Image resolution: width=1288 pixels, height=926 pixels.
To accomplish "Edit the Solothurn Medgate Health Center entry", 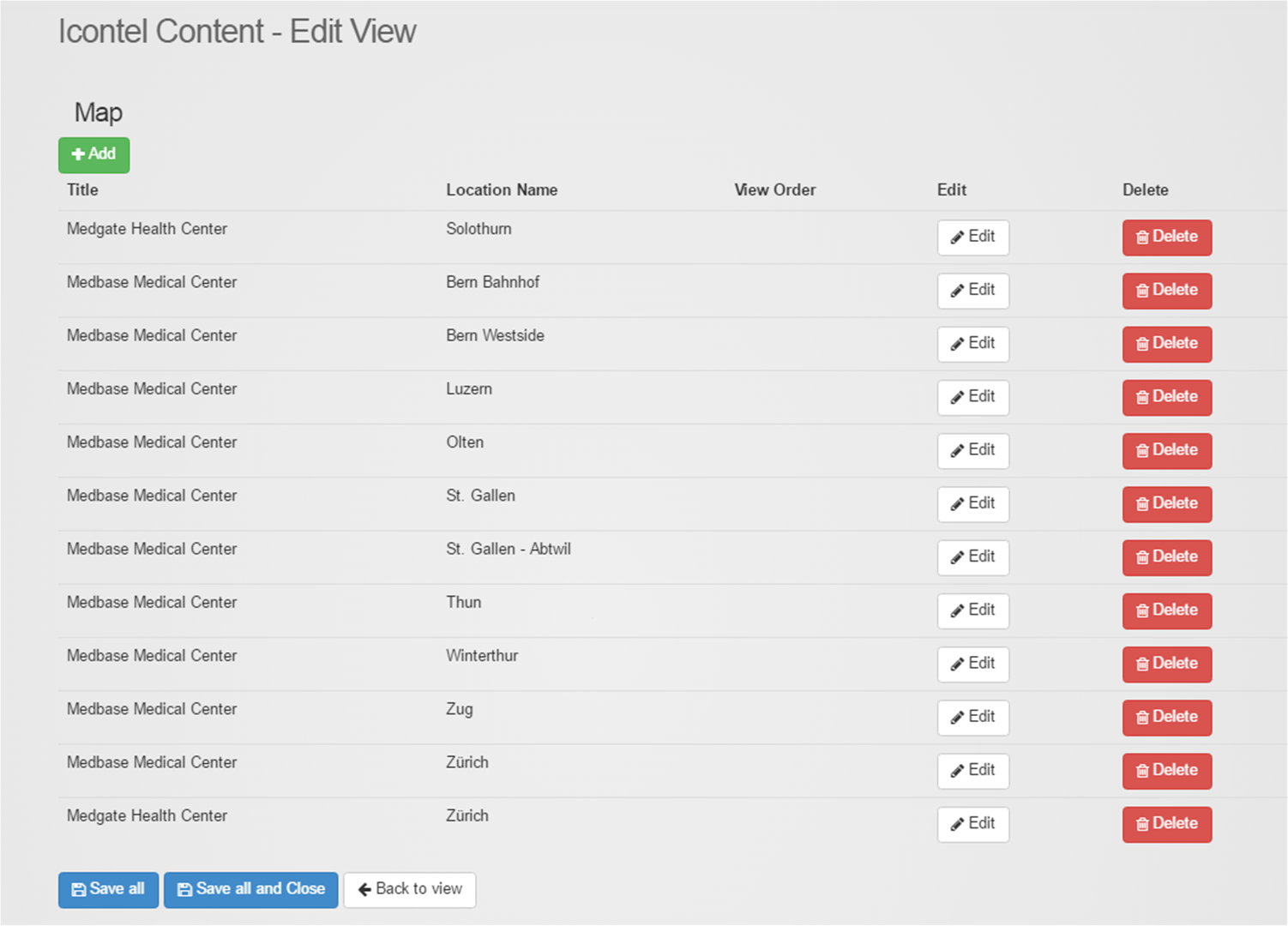I will pos(972,237).
